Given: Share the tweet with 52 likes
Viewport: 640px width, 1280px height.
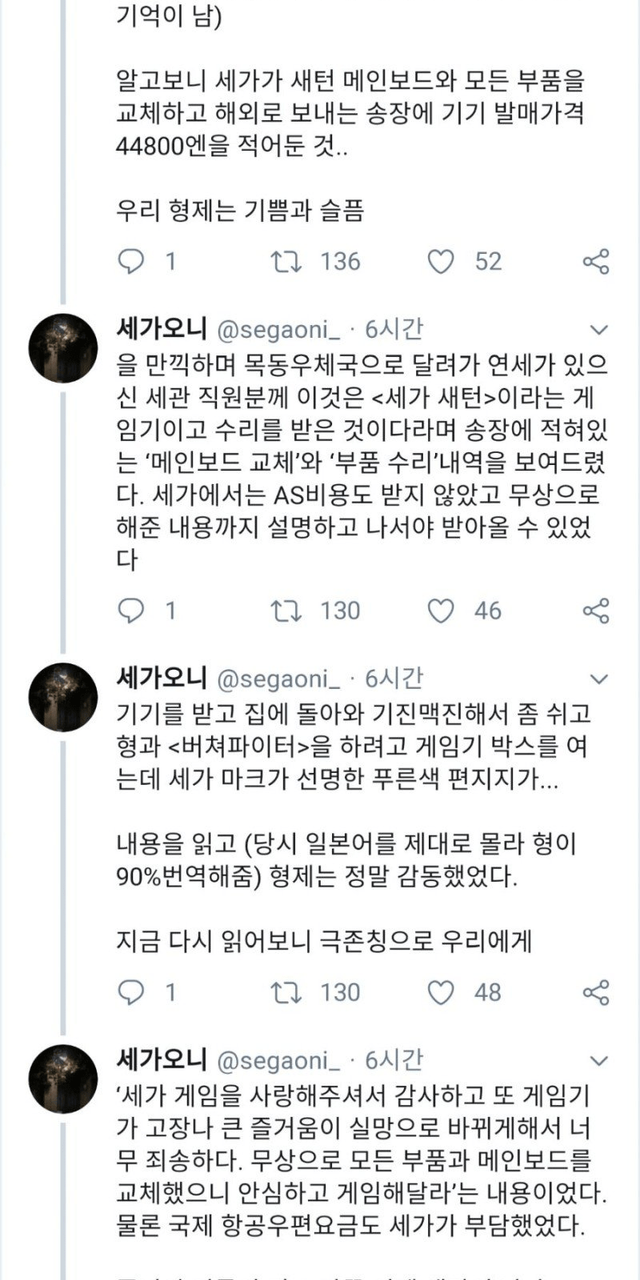Looking at the screenshot, I should click(x=596, y=262).
